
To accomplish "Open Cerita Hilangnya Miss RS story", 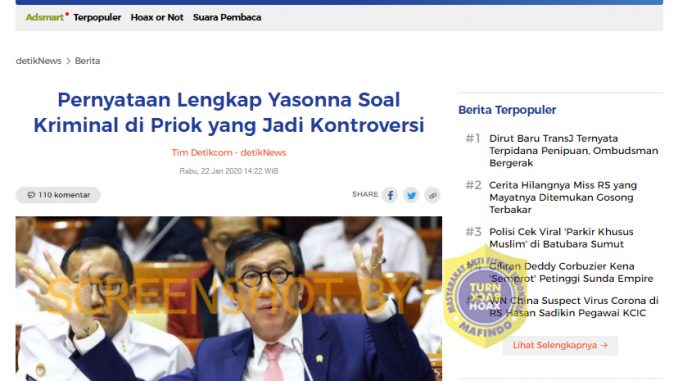I will [x=563, y=197].
